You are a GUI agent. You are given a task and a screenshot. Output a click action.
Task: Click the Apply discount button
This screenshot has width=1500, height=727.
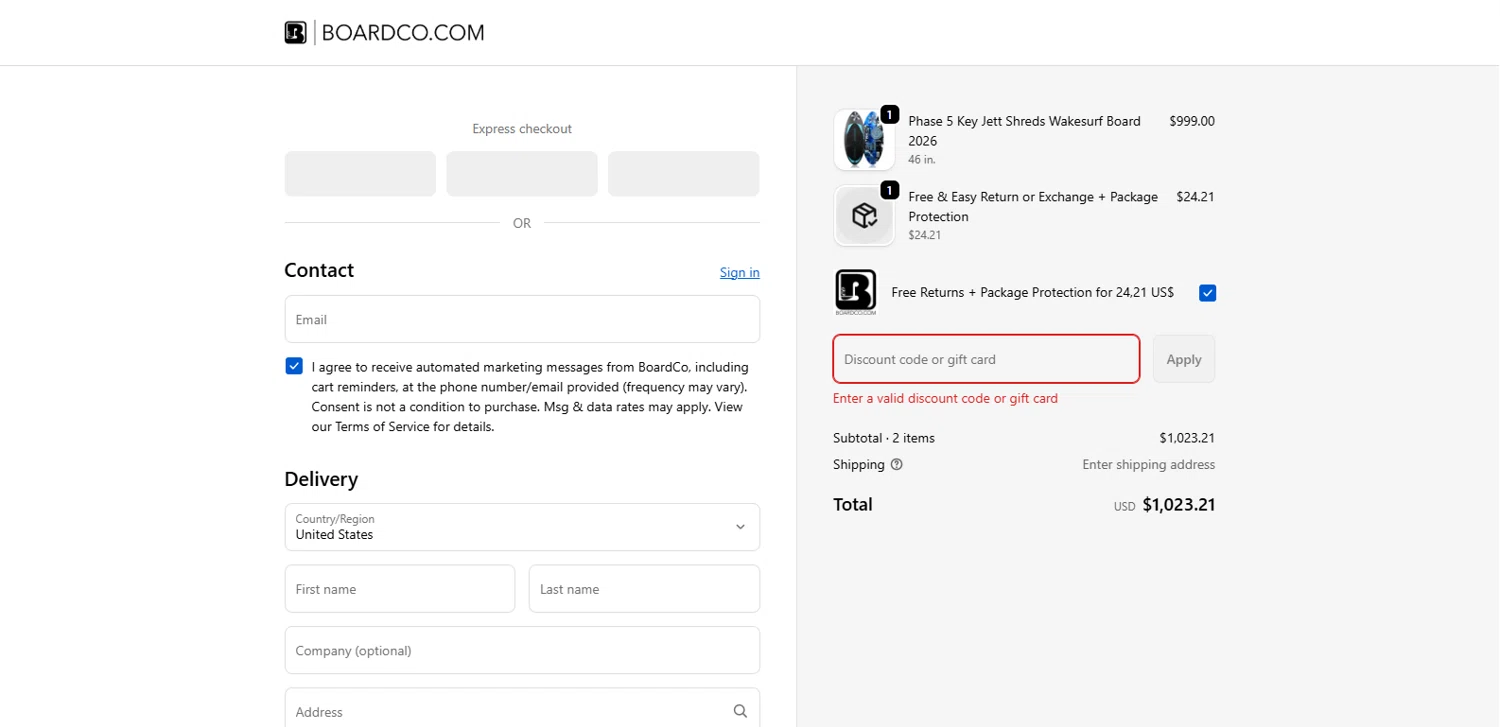click(x=1184, y=359)
